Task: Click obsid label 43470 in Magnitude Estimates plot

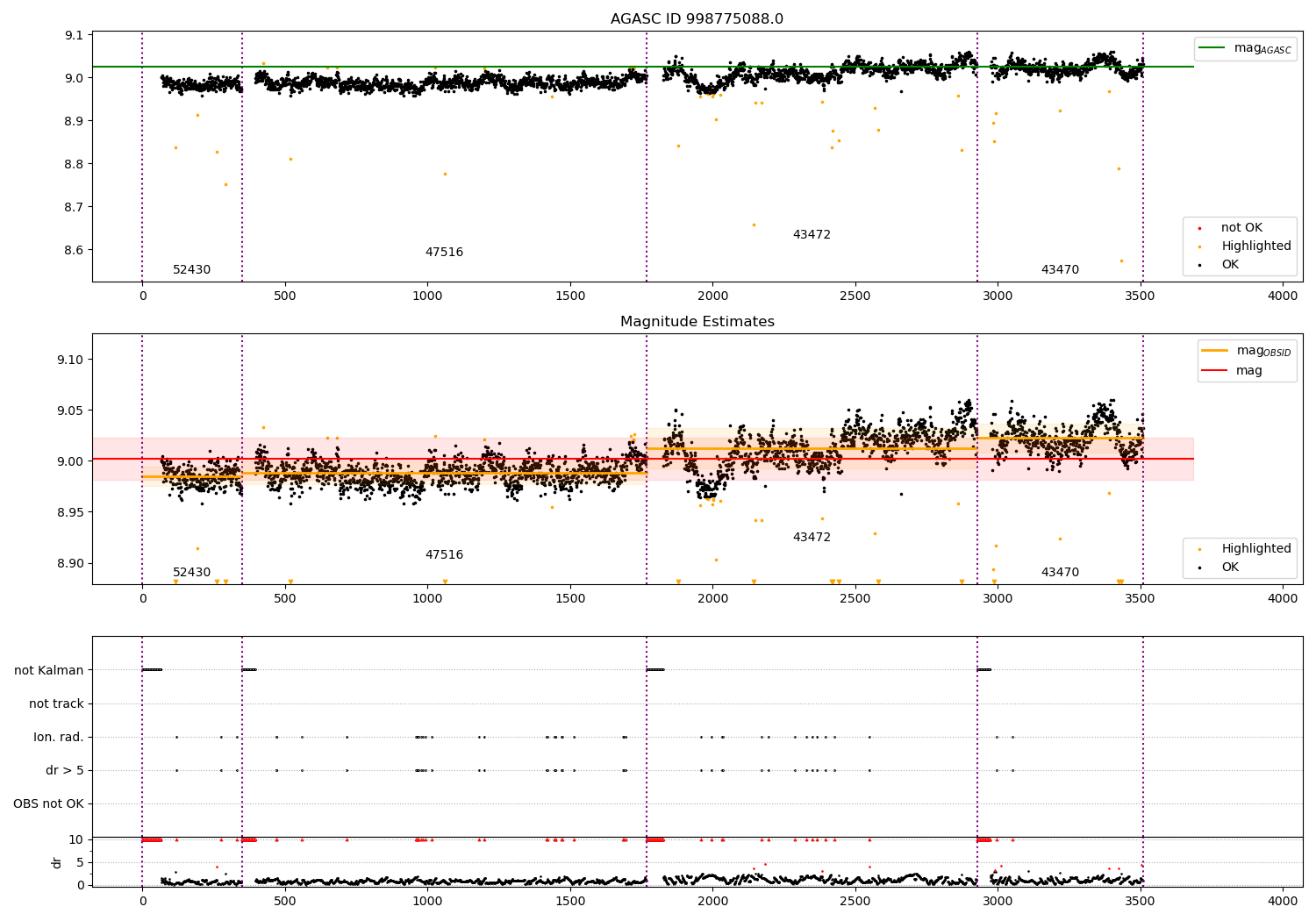Action: point(1060,573)
